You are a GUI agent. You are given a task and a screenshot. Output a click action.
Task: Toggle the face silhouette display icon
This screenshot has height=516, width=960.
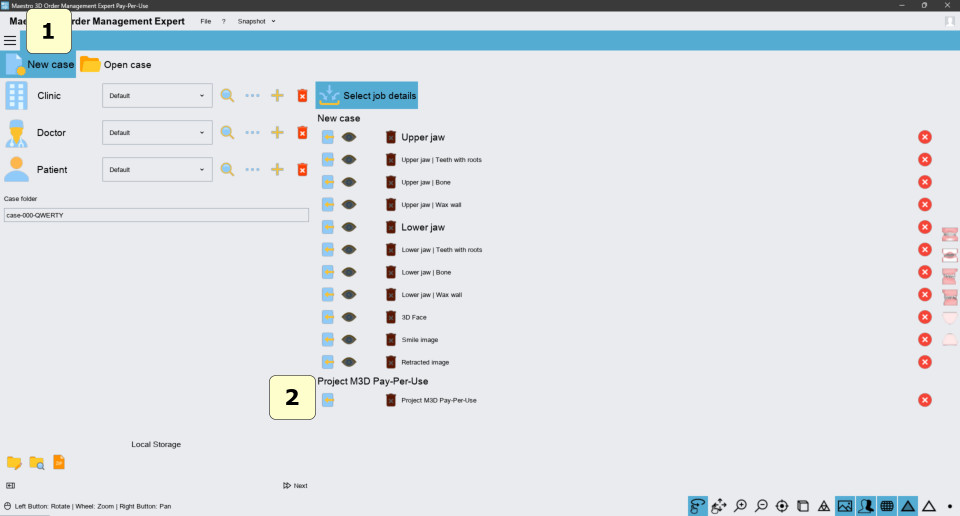[x=866, y=506]
